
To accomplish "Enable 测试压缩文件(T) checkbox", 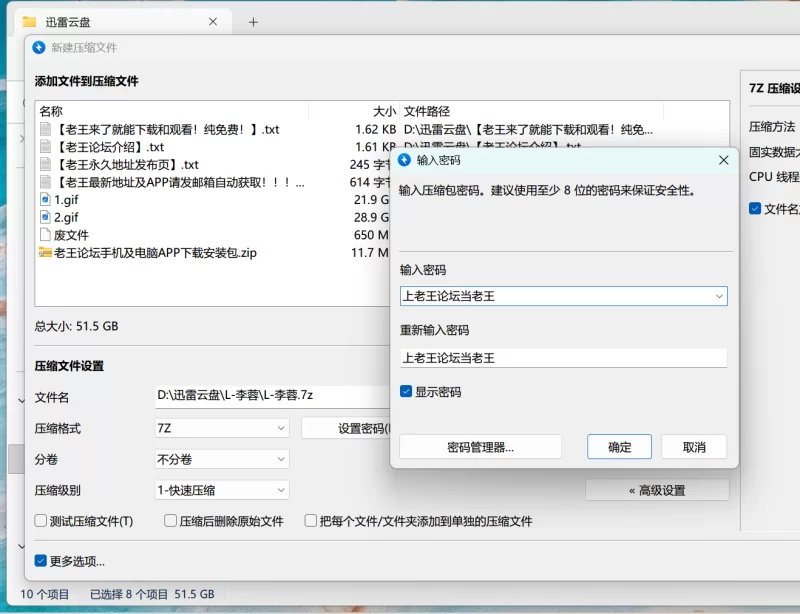I will 41,521.
